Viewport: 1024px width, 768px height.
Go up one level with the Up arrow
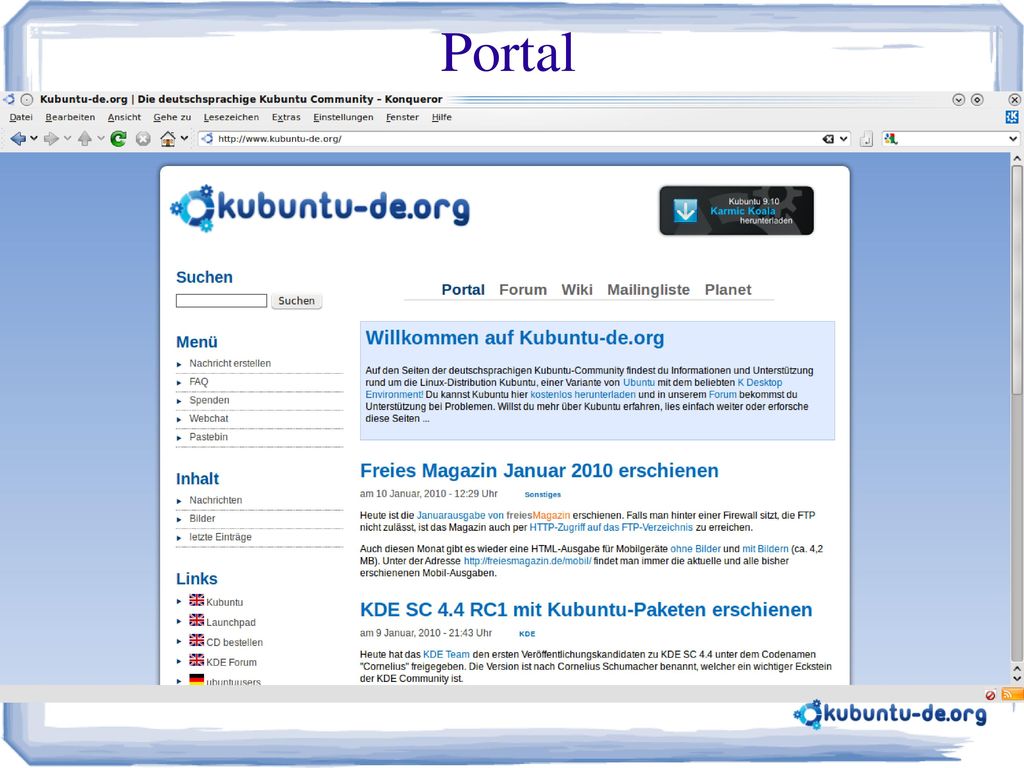coord(84,138)
